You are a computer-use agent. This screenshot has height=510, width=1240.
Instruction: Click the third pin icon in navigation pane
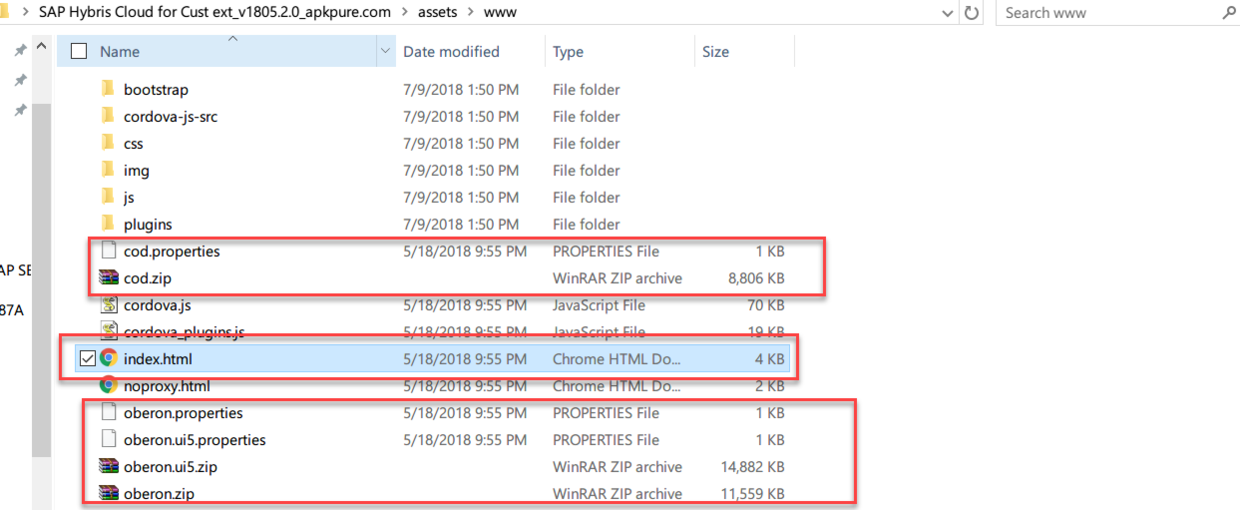(20, 111)
